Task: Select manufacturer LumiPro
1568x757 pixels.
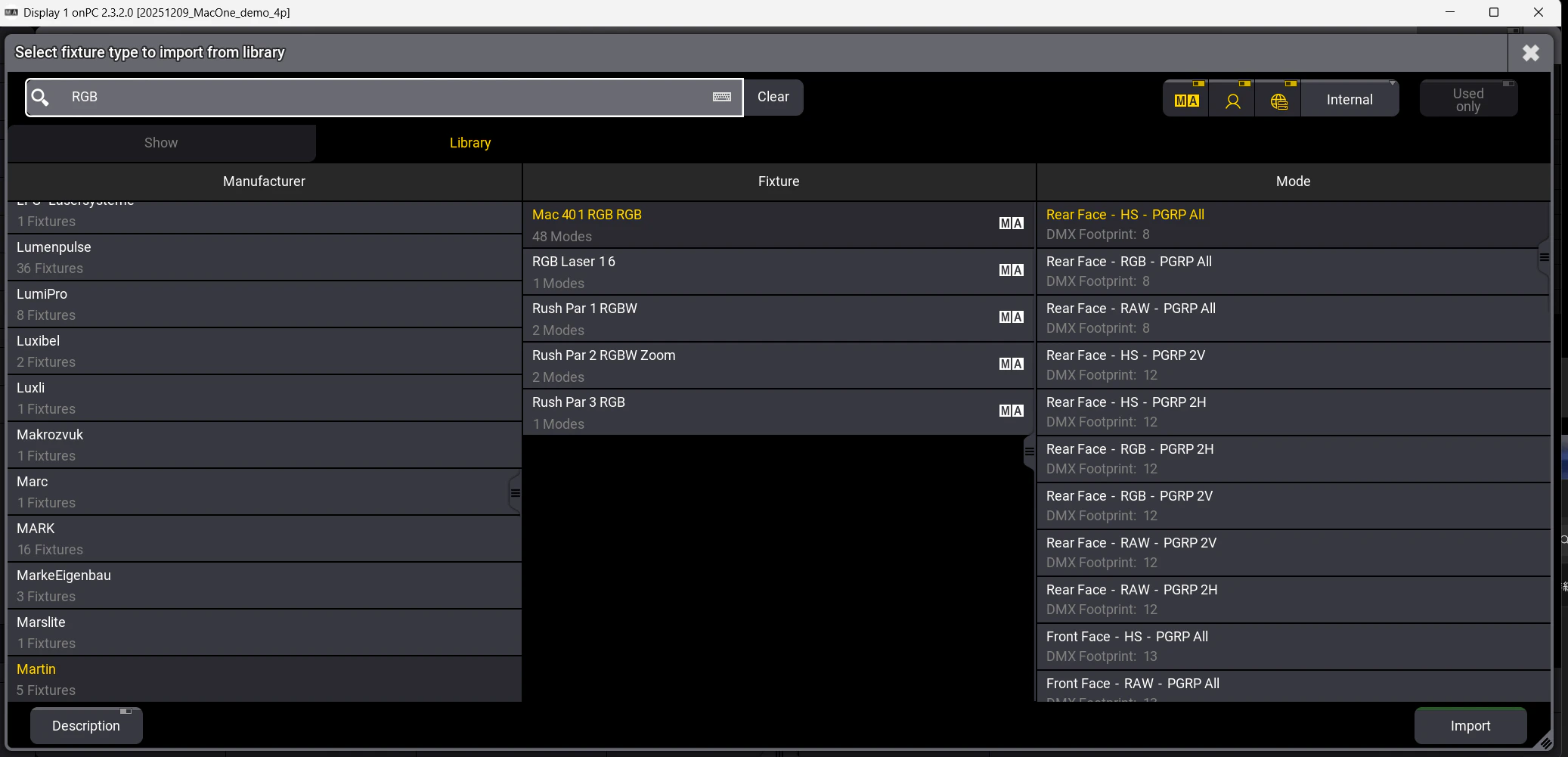Action: (x=265, y=305)
